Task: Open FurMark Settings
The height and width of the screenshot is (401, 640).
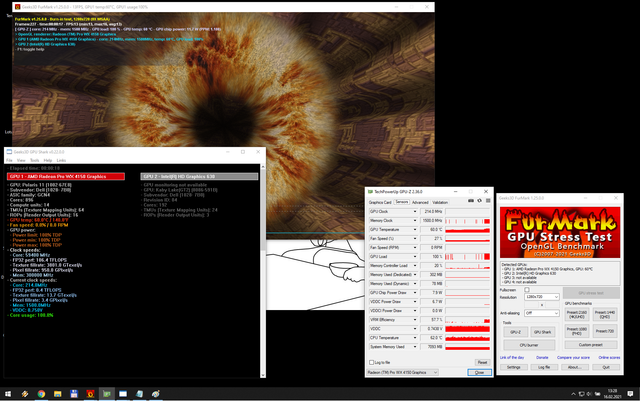Action: pos(513,367)
